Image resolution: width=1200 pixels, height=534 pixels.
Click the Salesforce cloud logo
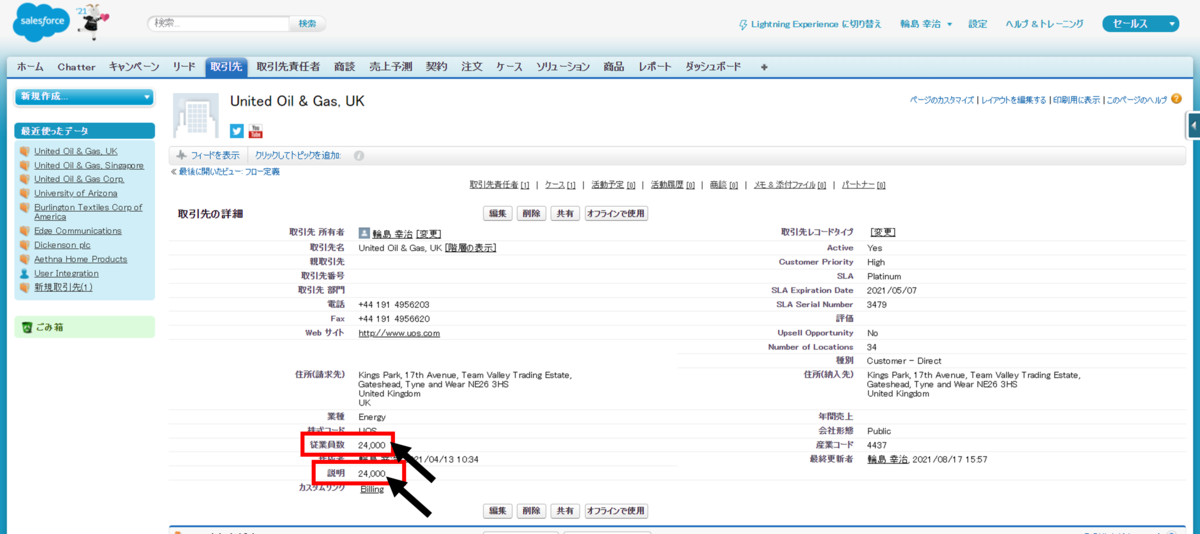coord(40,24)
